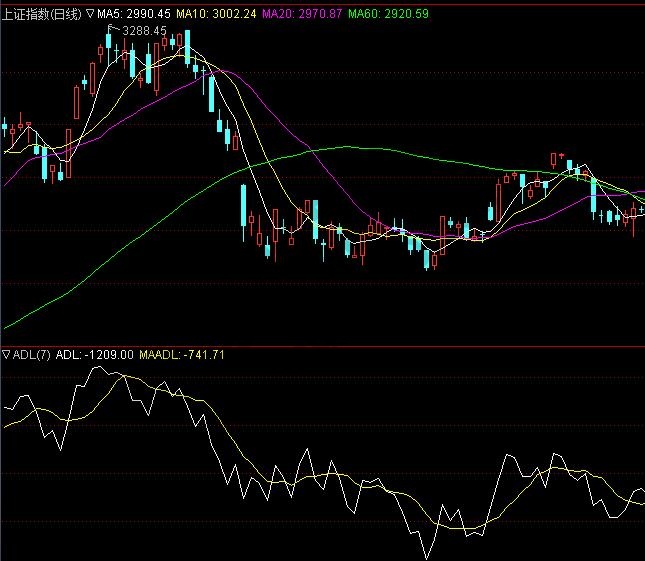Open the dropdown triangle beside 上证指数(日线)
This screenshot has width=645, height=561.
pyautogui.click(x=91, y=14)
